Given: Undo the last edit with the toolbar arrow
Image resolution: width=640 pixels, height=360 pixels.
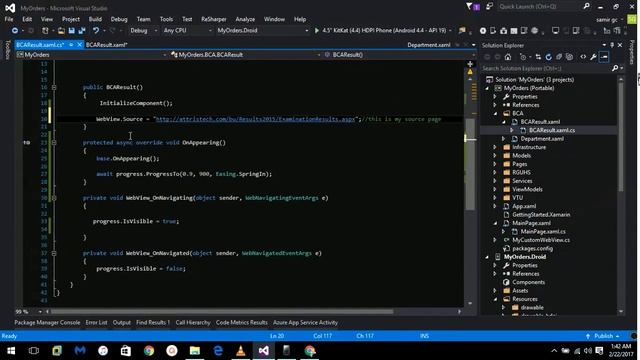Looking at the screenshot, I should point(96,31).
